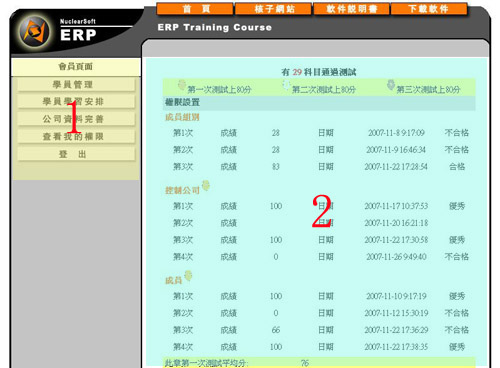This screenshot has width=500, height=368.
Task: Click the 控制公司 subject link
Action: coord(182,190)
